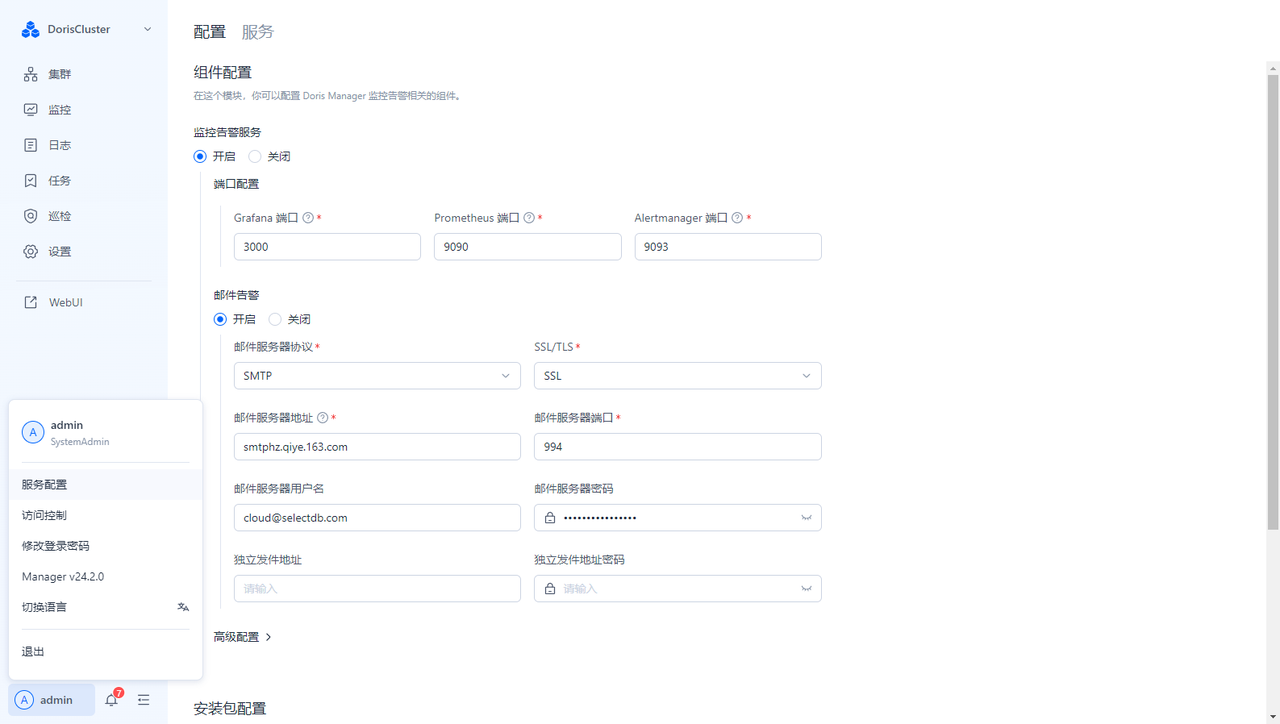Click the admin user button at bottom
Screen dimensions: 1280x724
click(51, 700)
